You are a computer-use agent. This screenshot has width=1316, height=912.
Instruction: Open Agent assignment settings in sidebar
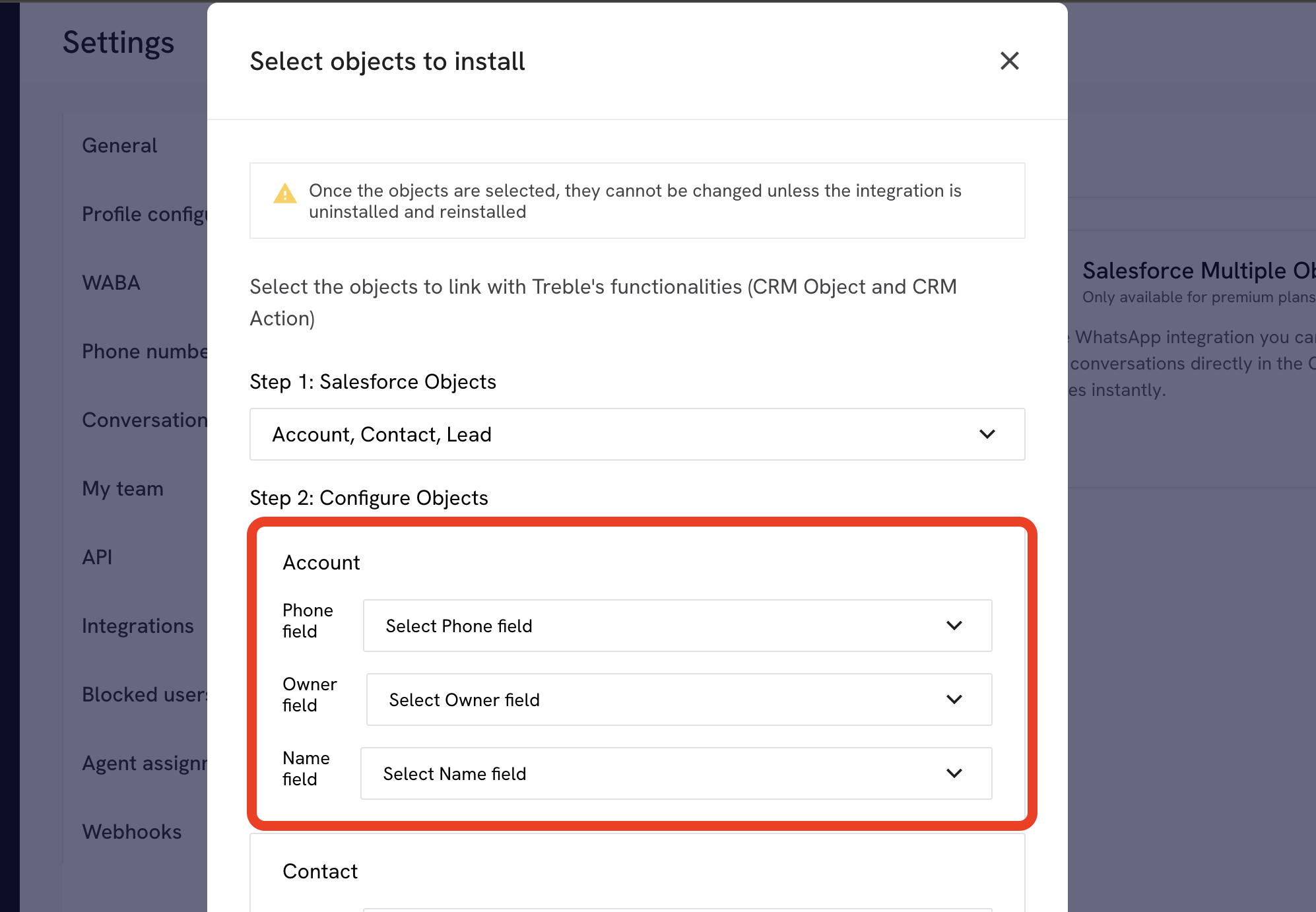[145, 763]
